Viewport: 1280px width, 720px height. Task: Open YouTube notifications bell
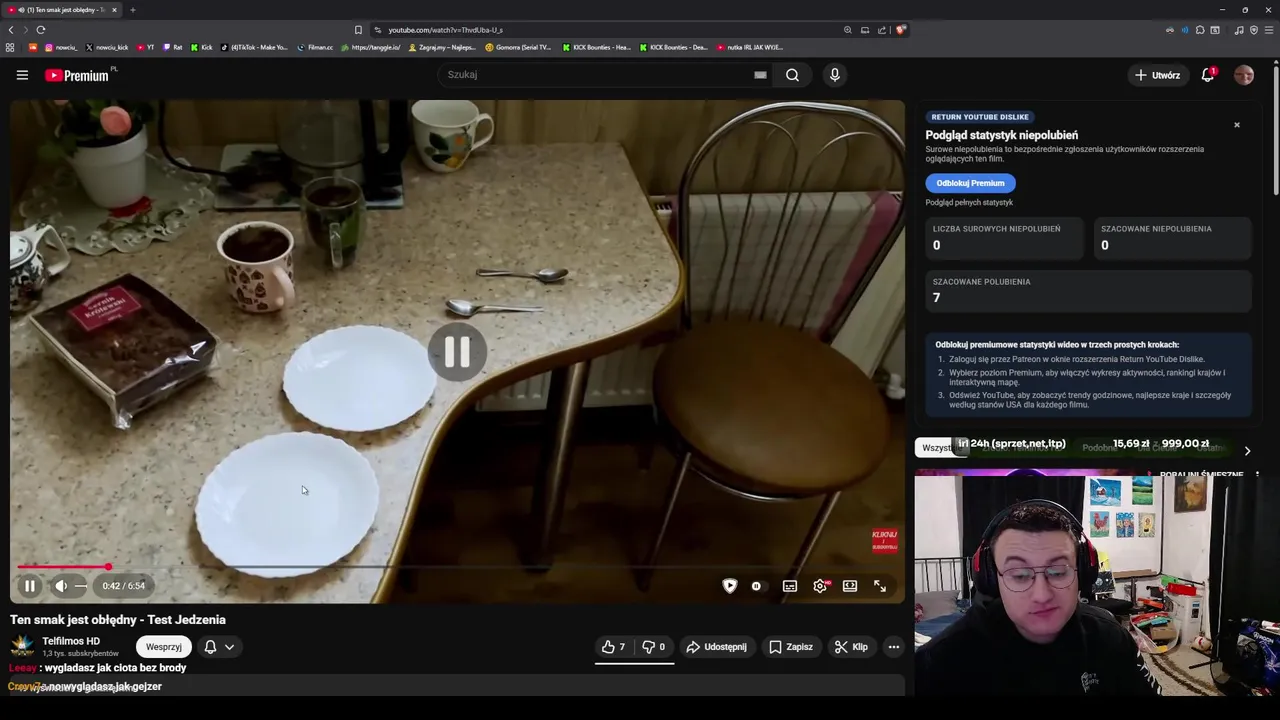tap(1208, 75)
